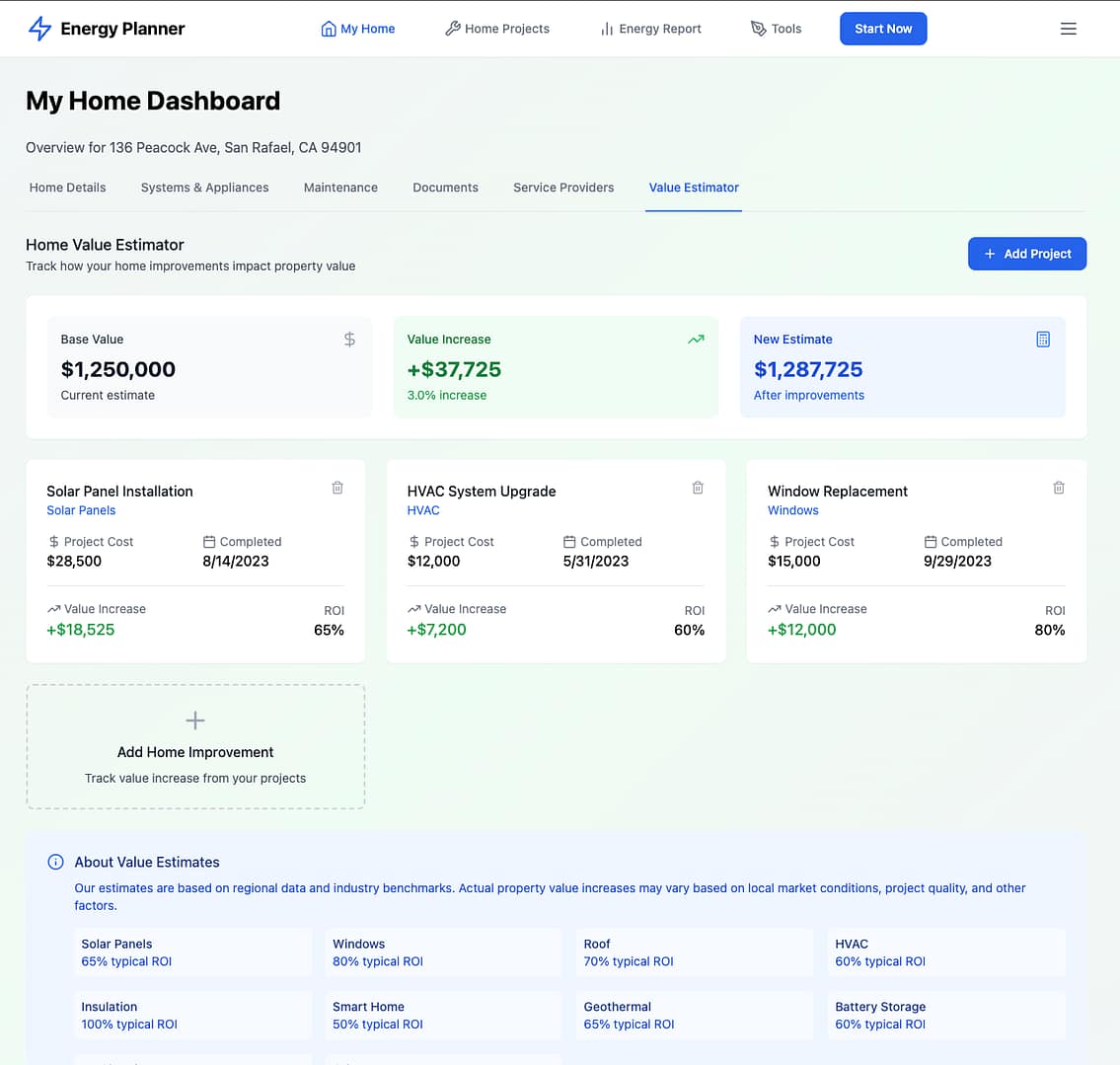The height and width of the screenshot is (1065, 1120).
Task: Click the trend icon on HVAC Value Increase
Action: pyautogui.click(x=413, y=609)
